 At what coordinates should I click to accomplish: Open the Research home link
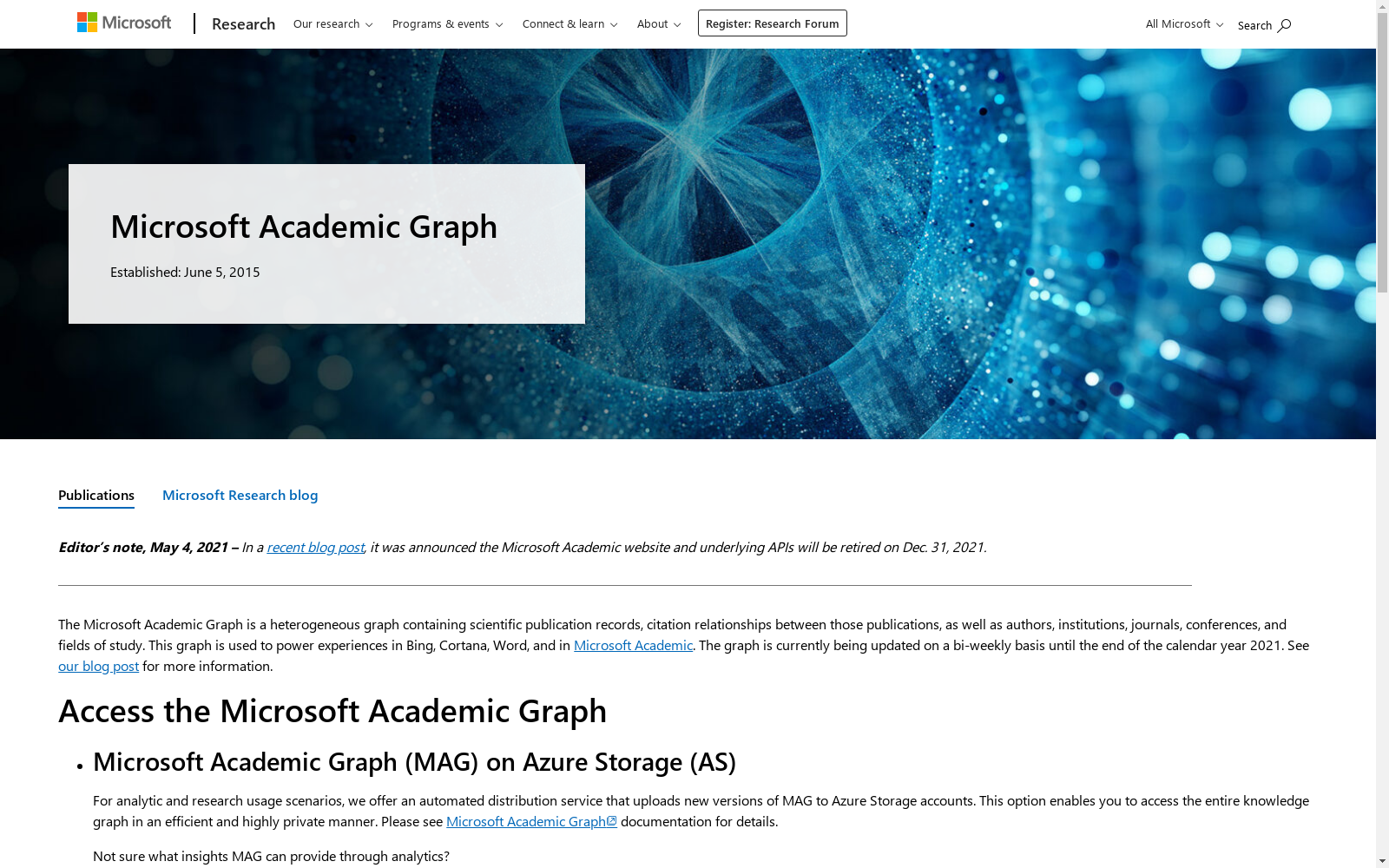(243, 23)
